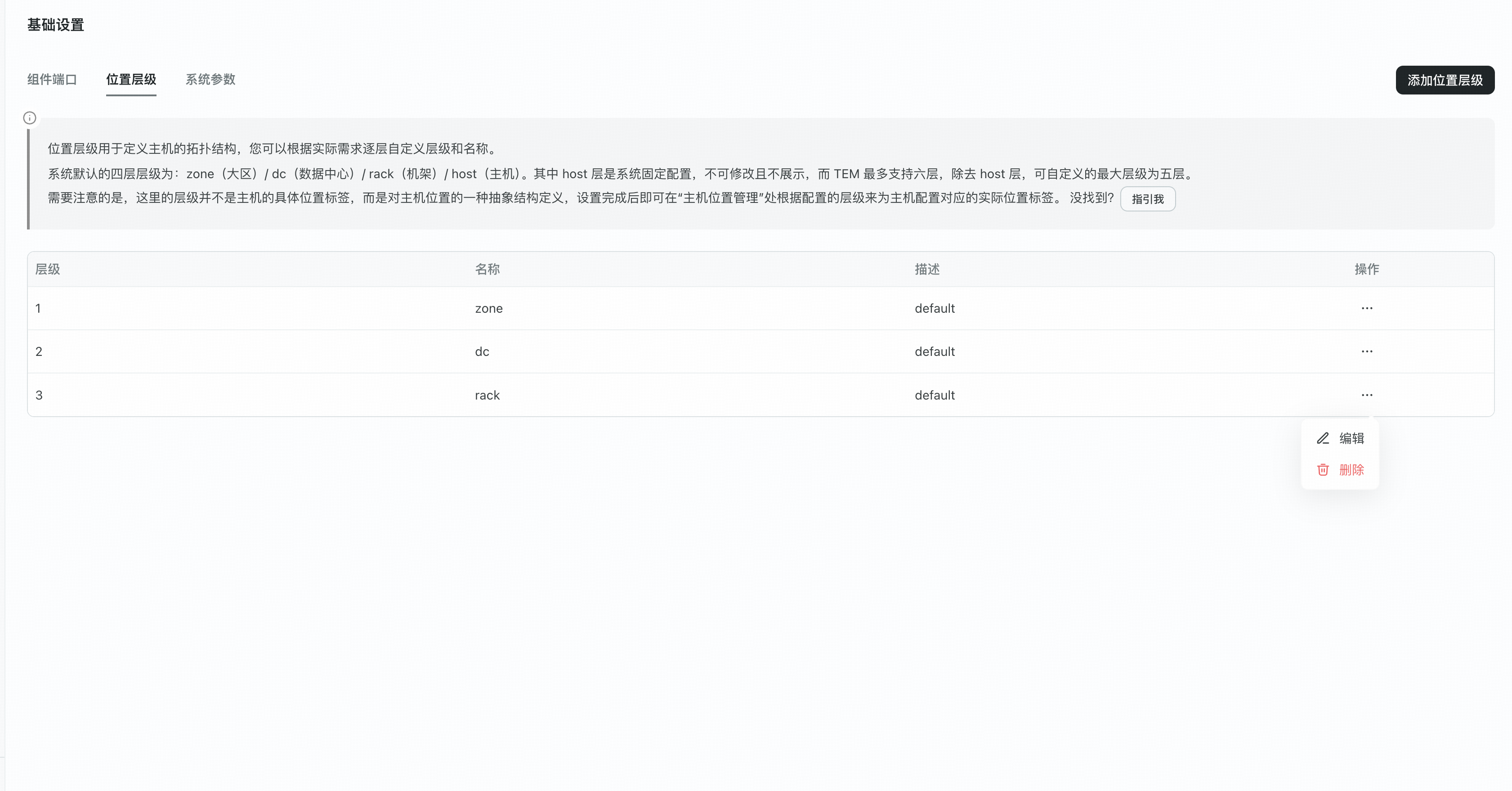Open the 系统参数 tab
This screenshot has height=791, width=1512.
pos(211,79)
